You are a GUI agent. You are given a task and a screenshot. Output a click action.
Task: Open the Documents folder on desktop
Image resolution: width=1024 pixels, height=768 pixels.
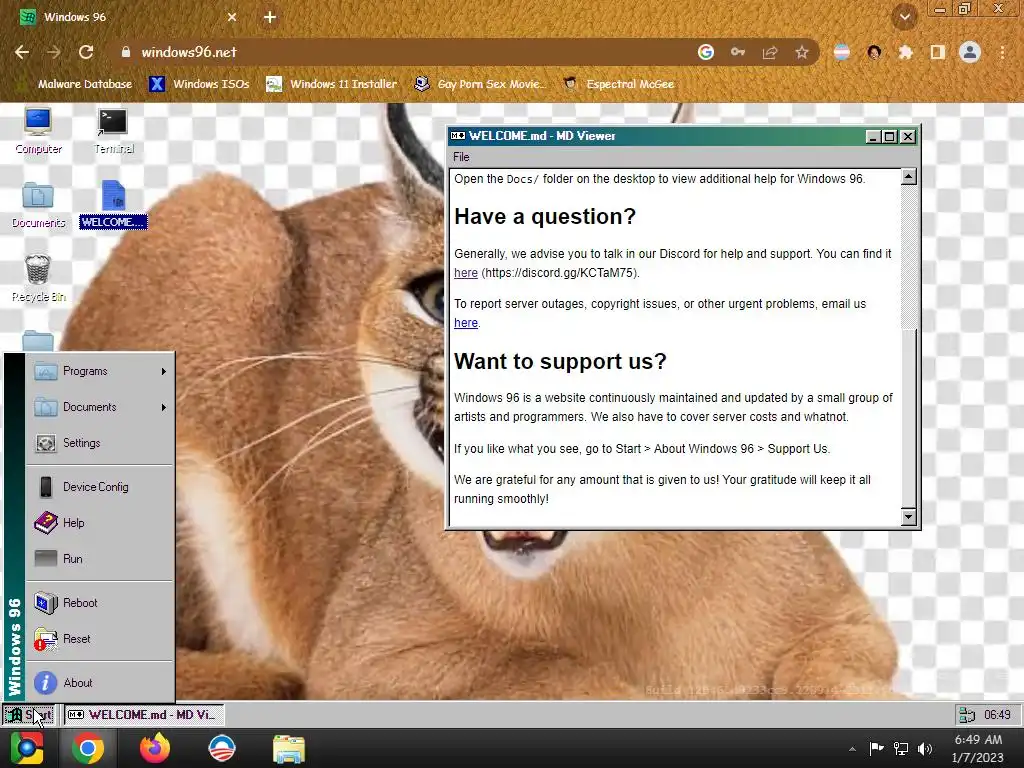pos(38,205)
